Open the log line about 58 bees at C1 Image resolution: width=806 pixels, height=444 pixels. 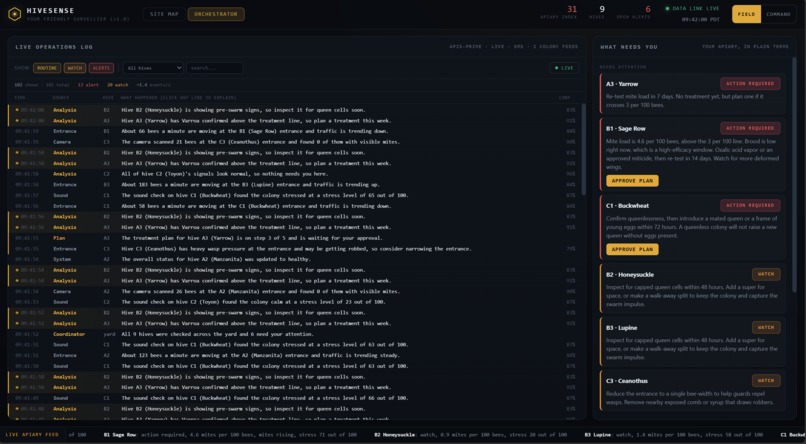(x=295, y=206)
